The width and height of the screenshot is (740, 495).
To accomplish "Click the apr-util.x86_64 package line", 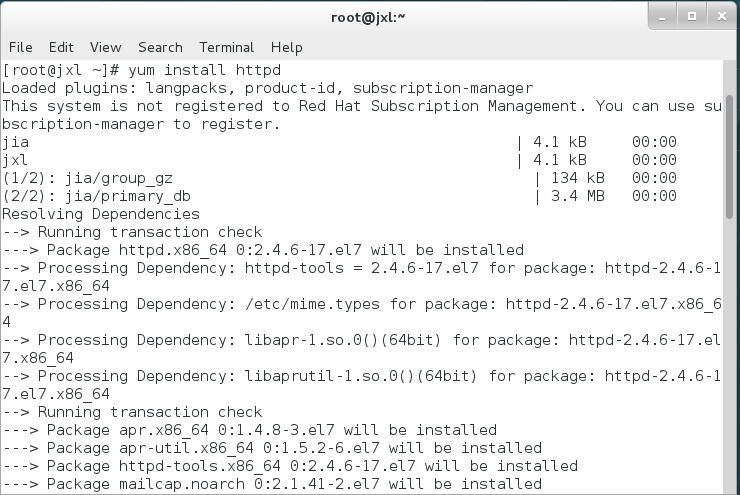I will click(272, 448).
